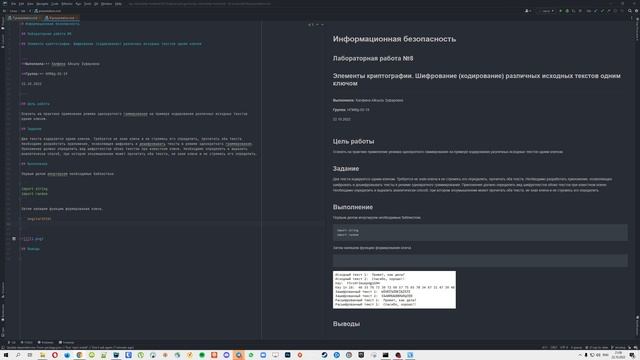
Task: Open Search Everywhere magnifier icon
Action: [x=629, y=11]
